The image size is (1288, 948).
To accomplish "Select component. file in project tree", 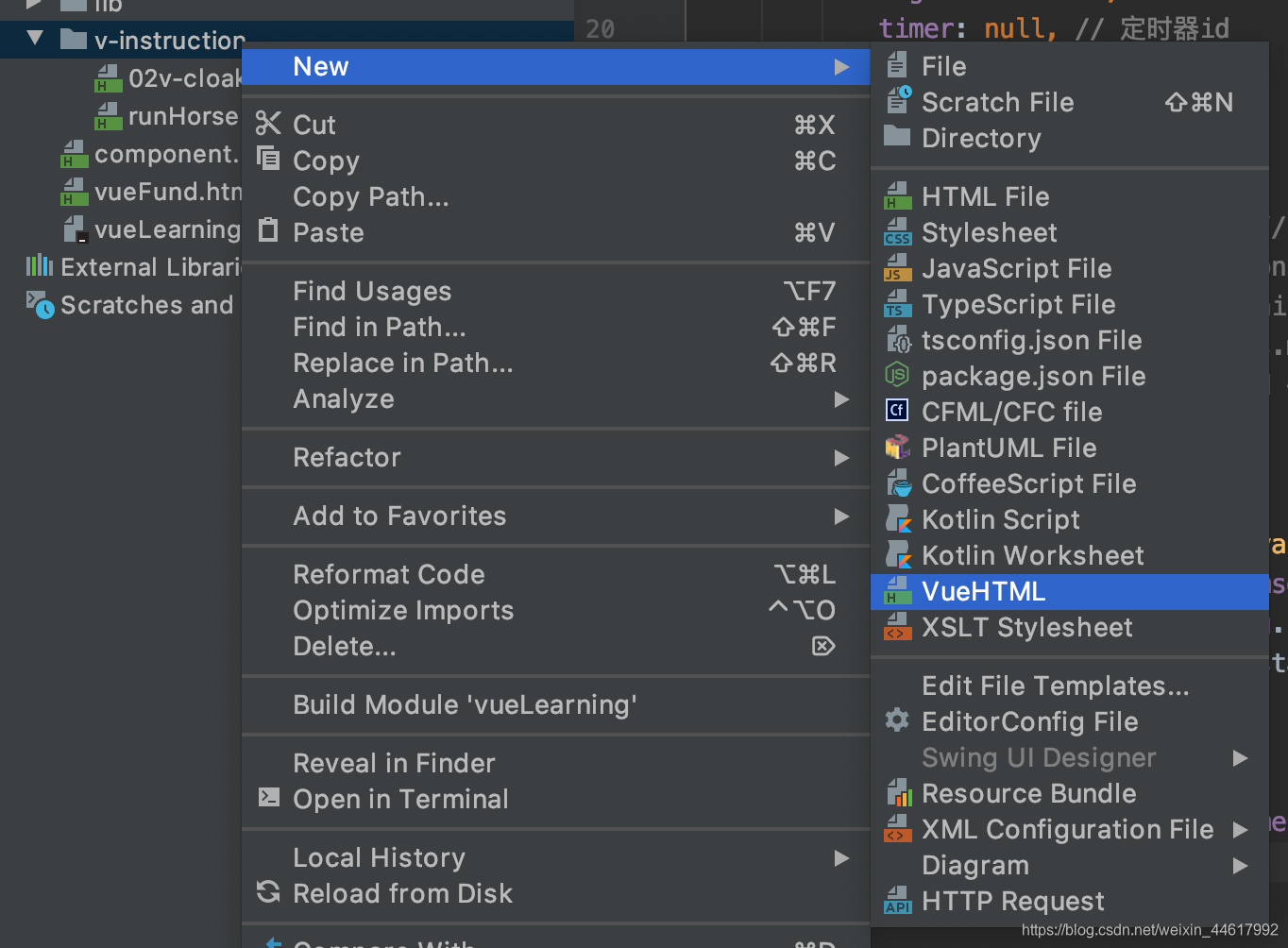I will (166, 154).
